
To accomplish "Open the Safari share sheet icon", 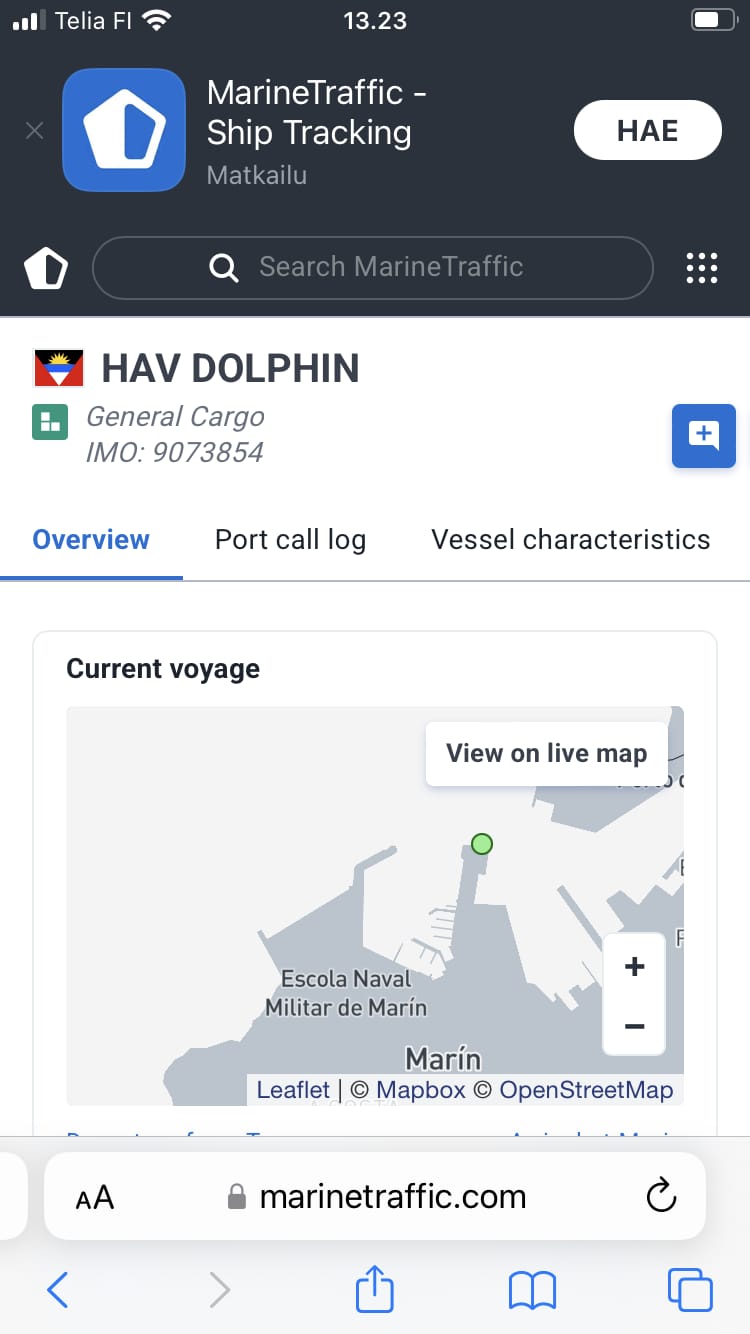I will pyautogui.click(x=374, y=1289).
